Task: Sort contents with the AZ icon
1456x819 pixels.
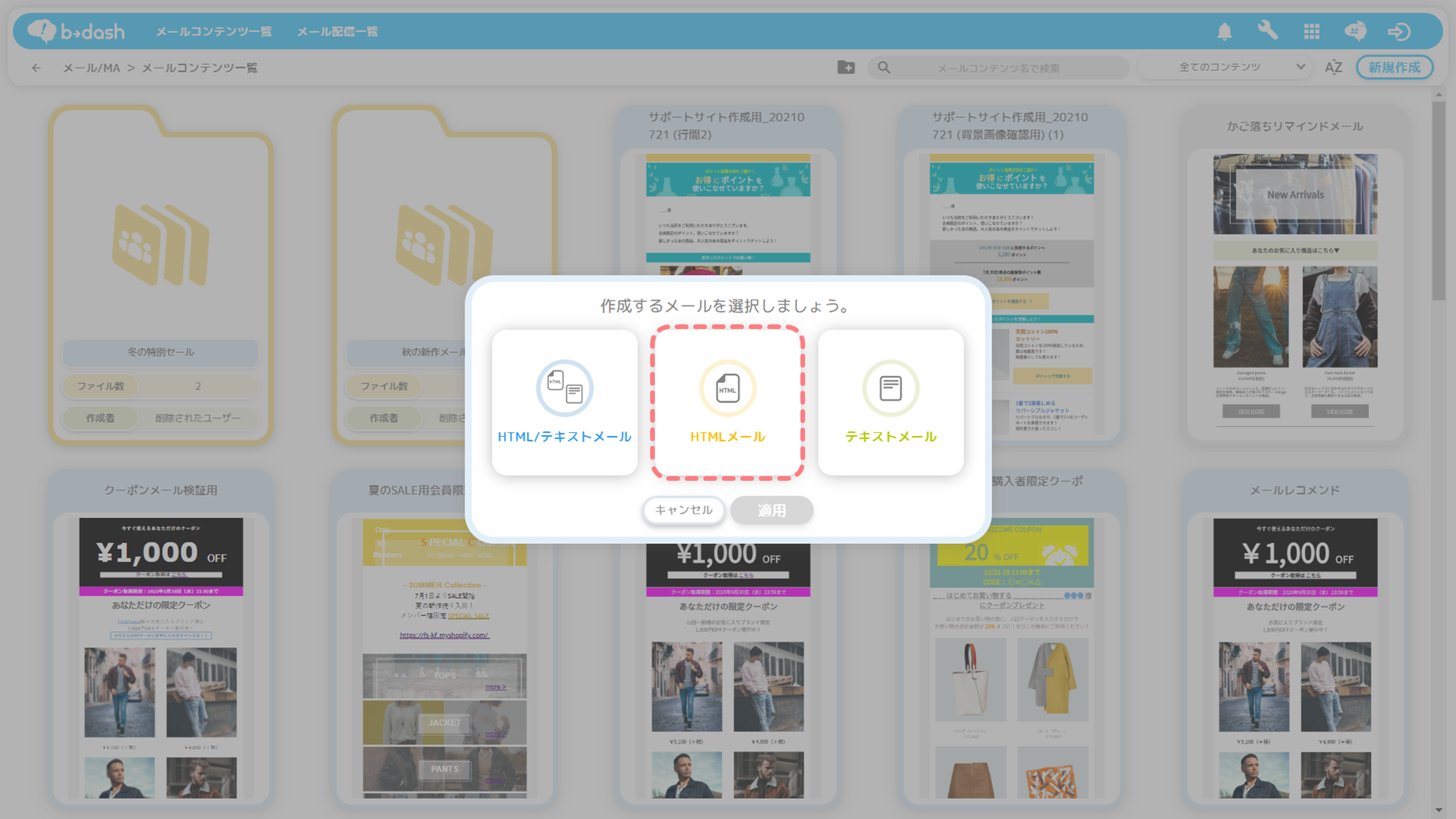Action: pos(1334,68)
